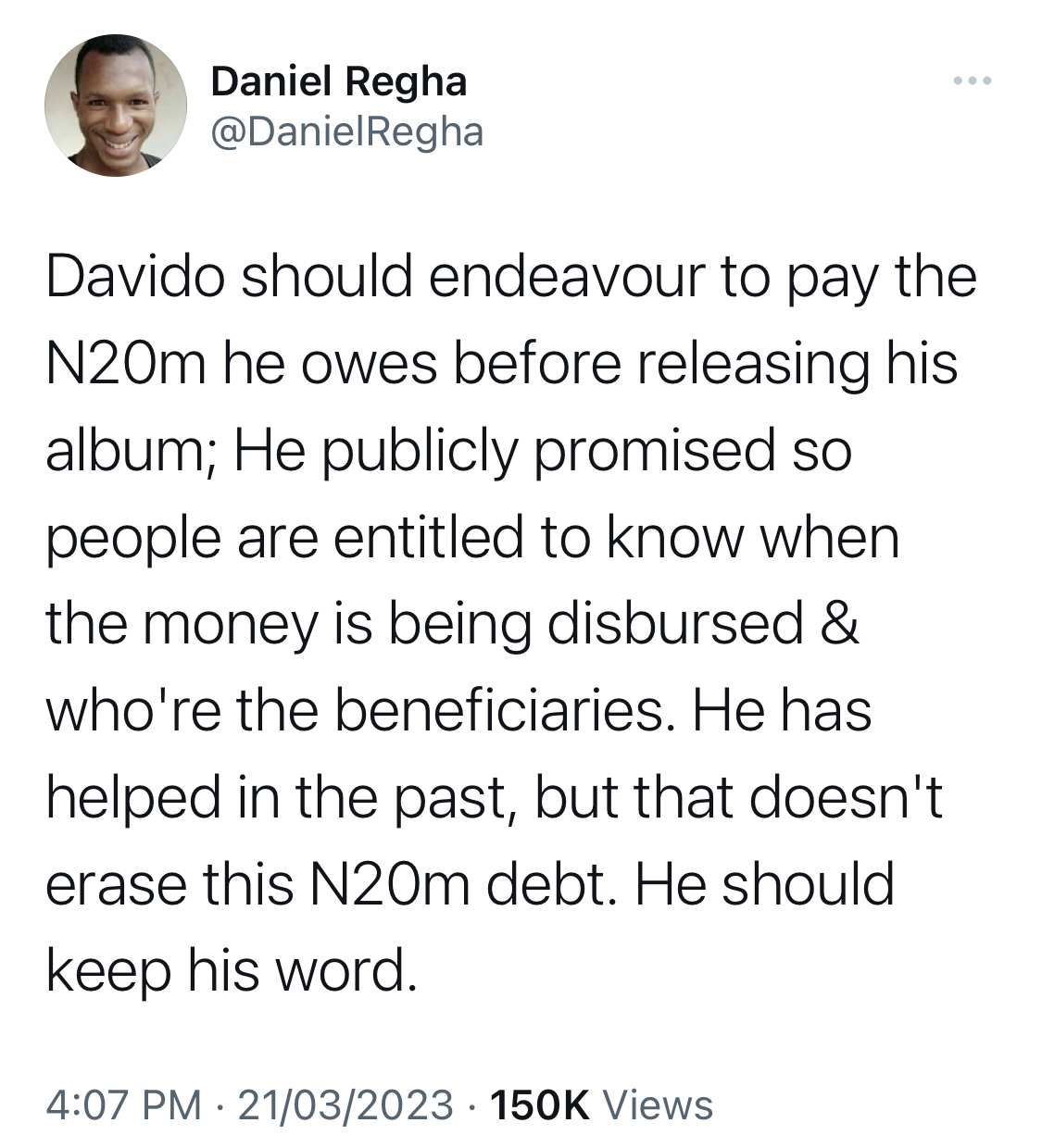Screen dimensions: 1042x1148
Task: Open Daniel Regha's profile picture
Action: (116, 106)
